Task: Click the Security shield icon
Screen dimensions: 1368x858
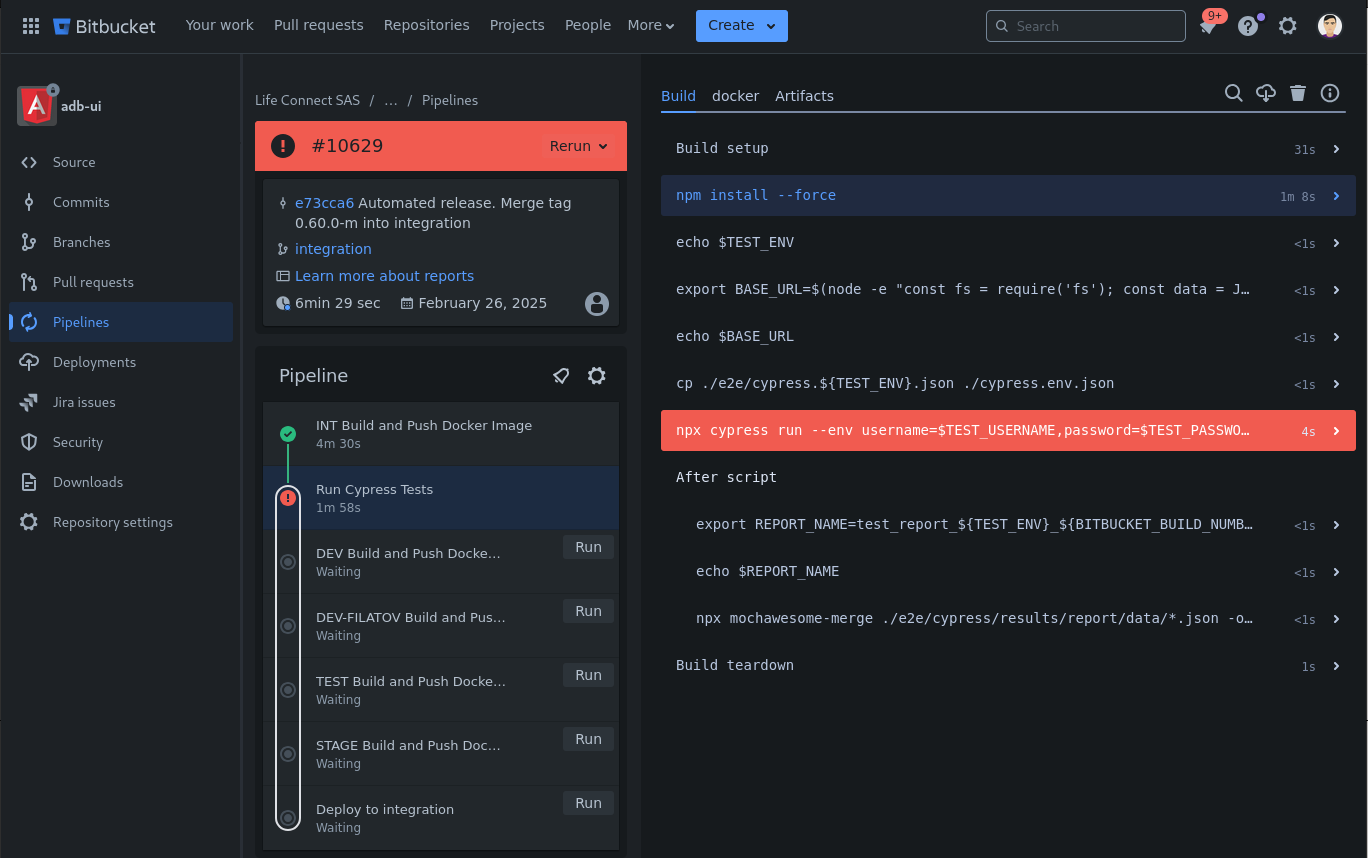Action: [x=29, y=442]
